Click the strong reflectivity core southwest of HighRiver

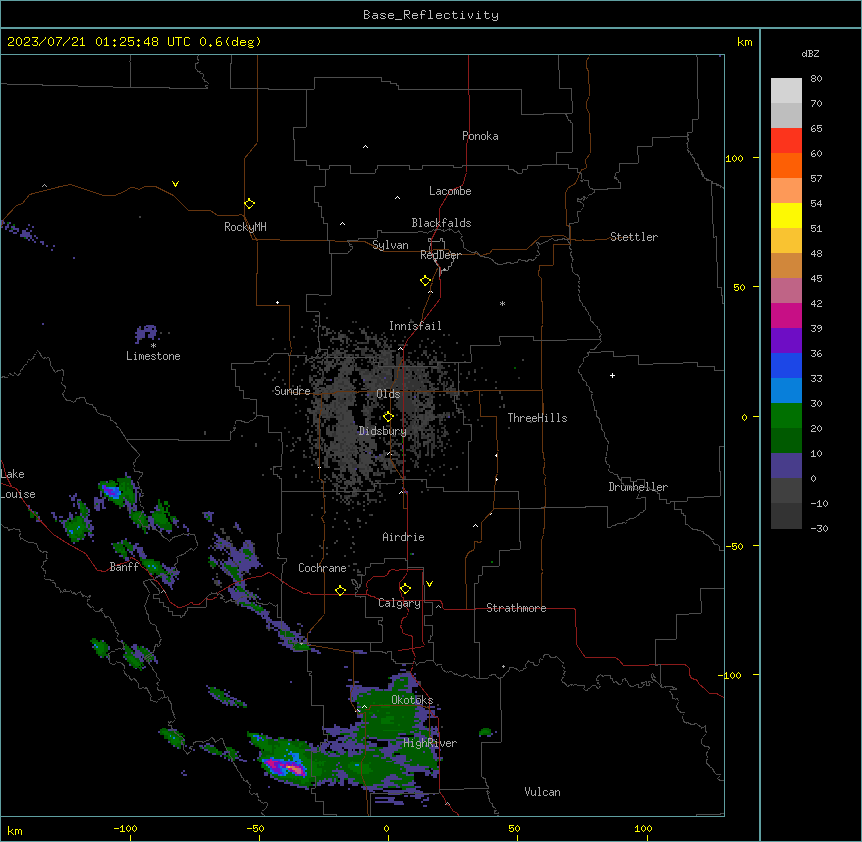(x=287, y=767)
